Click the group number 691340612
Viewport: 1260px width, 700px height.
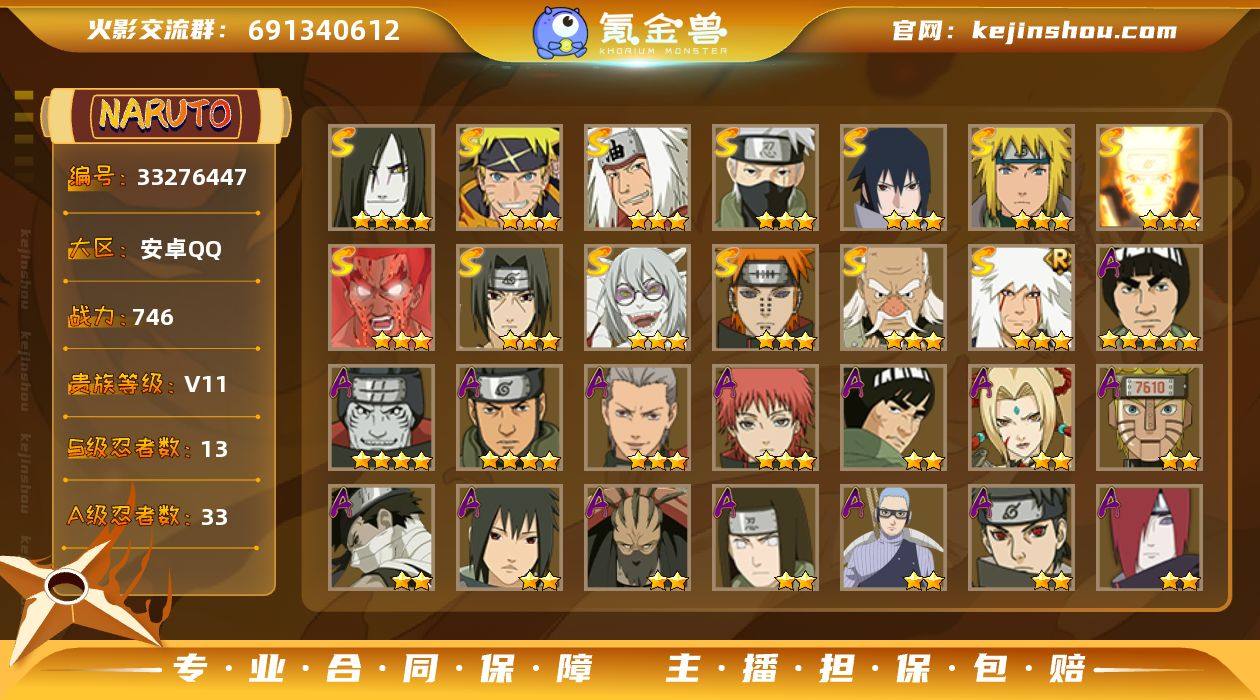324,30
